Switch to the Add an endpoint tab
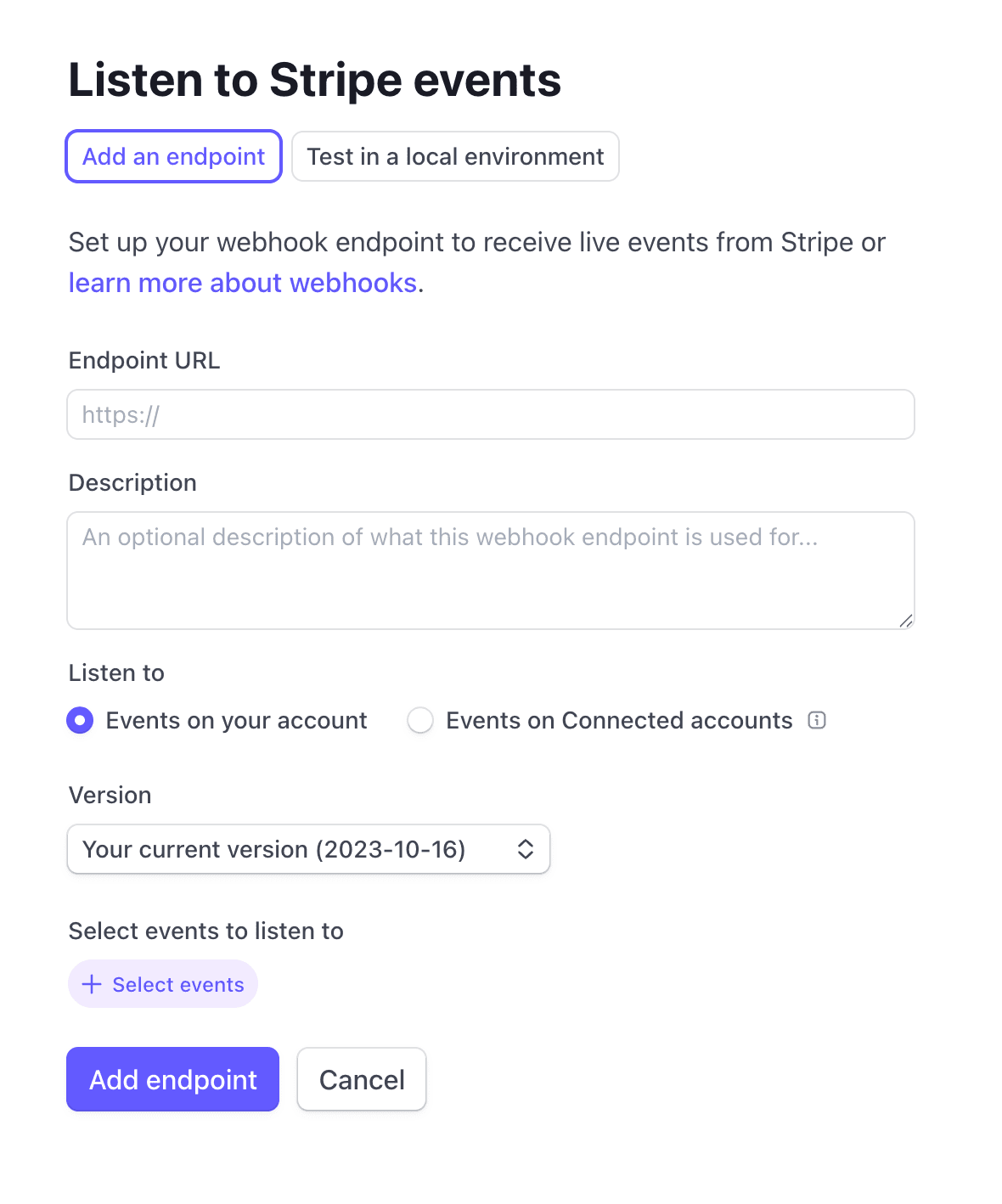Screen dimensions: 1002x1204 coord(172,156)
